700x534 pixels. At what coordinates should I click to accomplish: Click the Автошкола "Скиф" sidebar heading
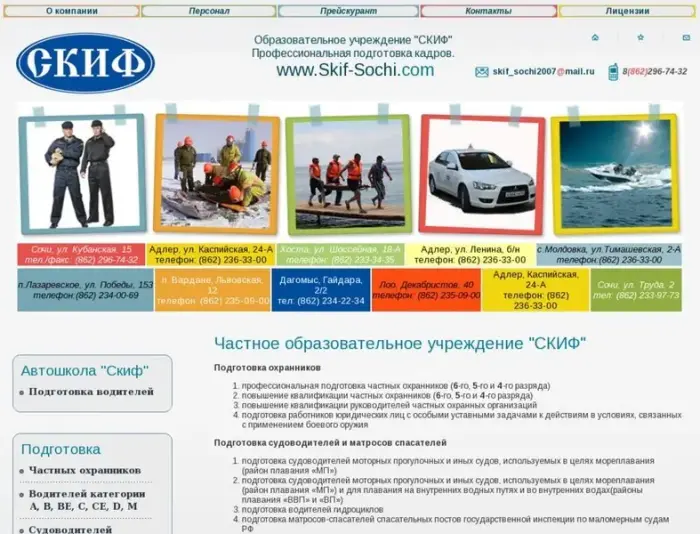click(x=85, y=371)
